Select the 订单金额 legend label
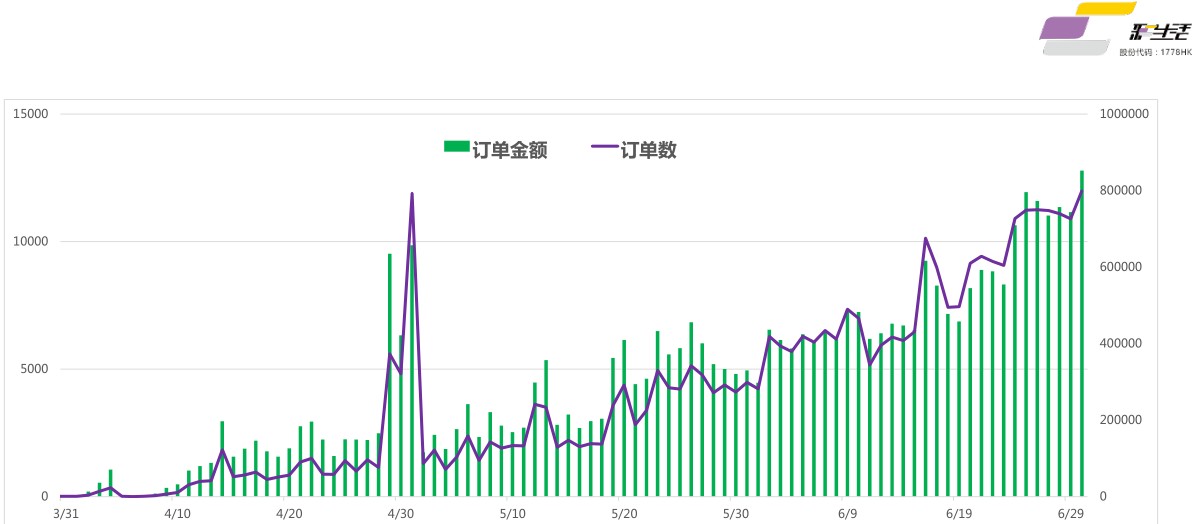1196x524 pixels. [x=510, y=150]
